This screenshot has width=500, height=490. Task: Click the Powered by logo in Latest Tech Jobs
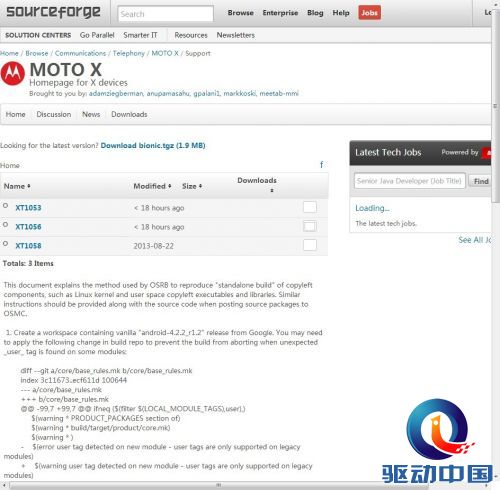pos(487,153)
